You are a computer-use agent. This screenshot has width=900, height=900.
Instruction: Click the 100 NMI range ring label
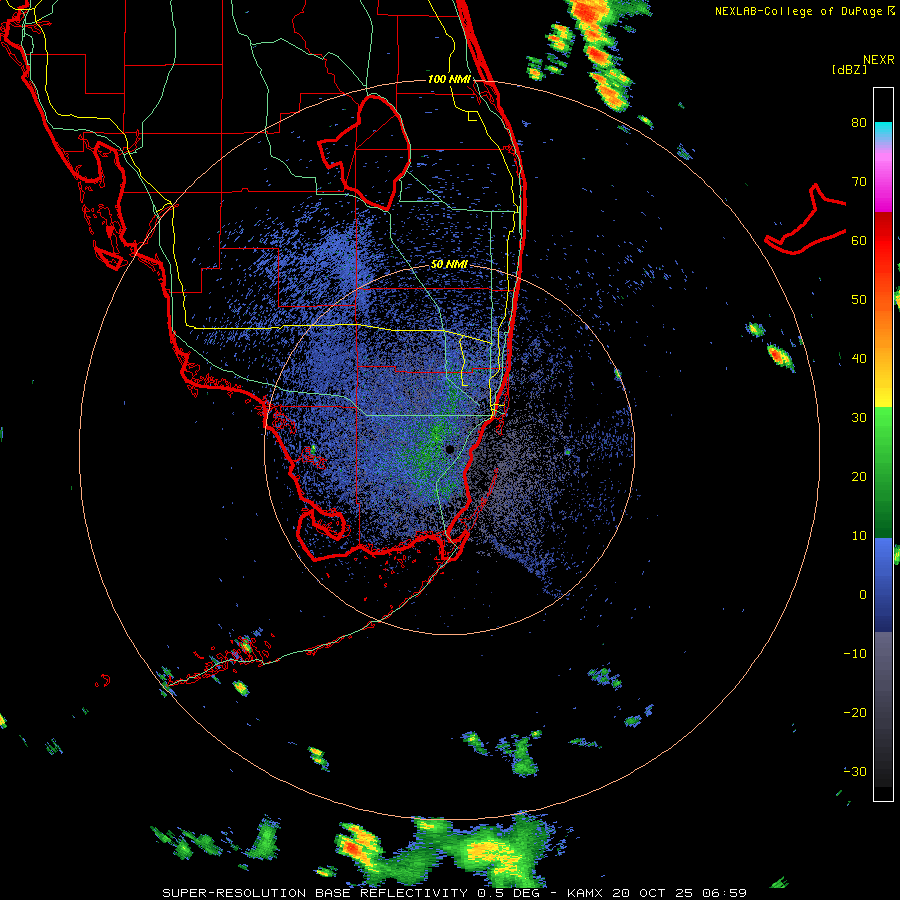[x=449, y=79]
